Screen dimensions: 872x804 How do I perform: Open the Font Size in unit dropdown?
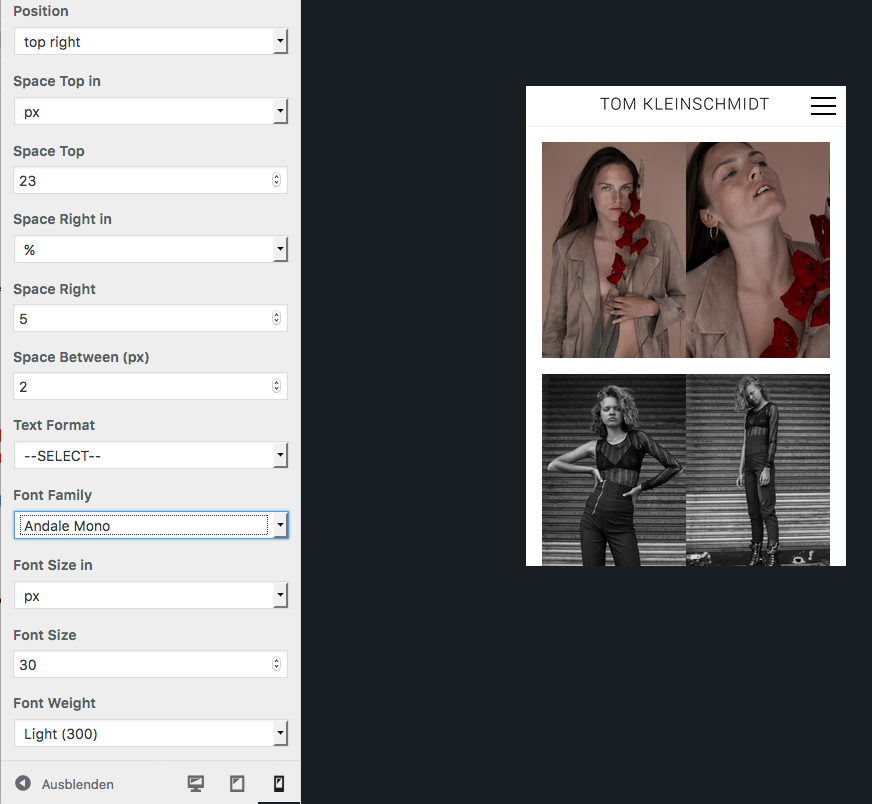(151, 596)
